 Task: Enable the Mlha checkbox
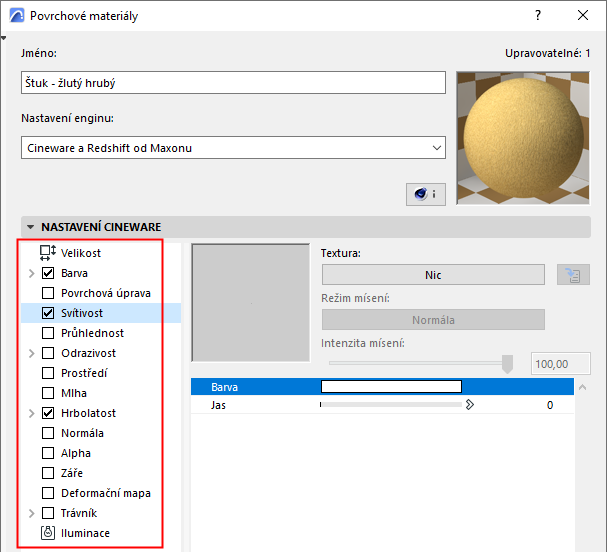point(48,393)
